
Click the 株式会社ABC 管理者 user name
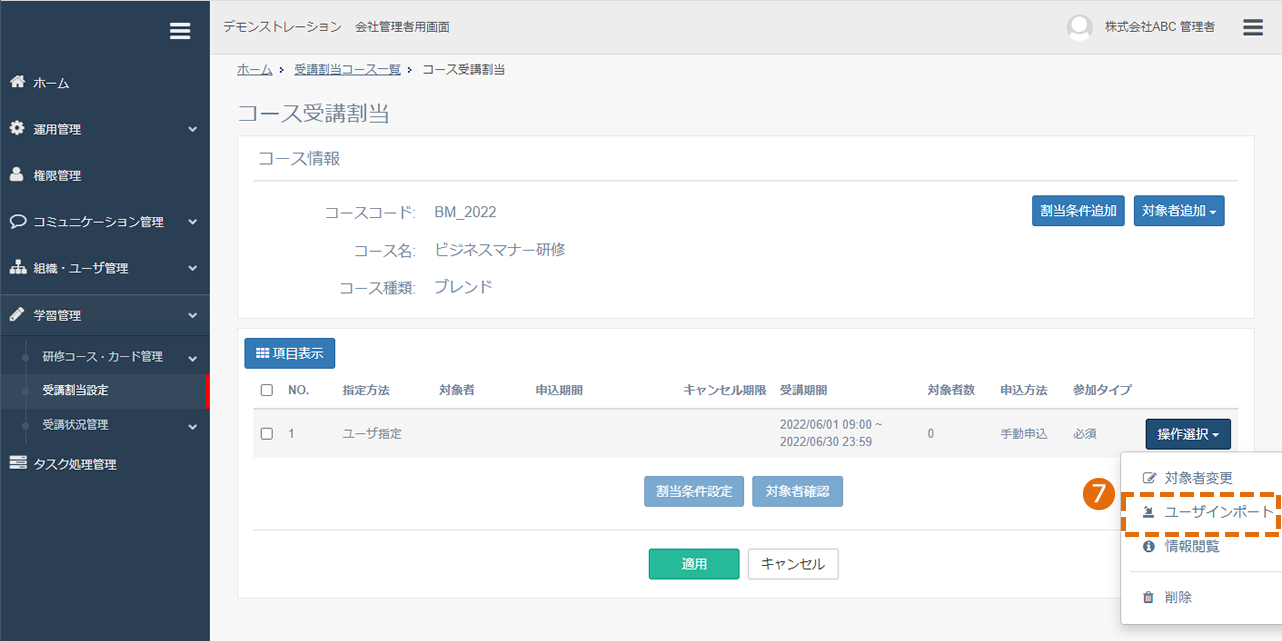pyautogui.click(x=1160, y=28)
